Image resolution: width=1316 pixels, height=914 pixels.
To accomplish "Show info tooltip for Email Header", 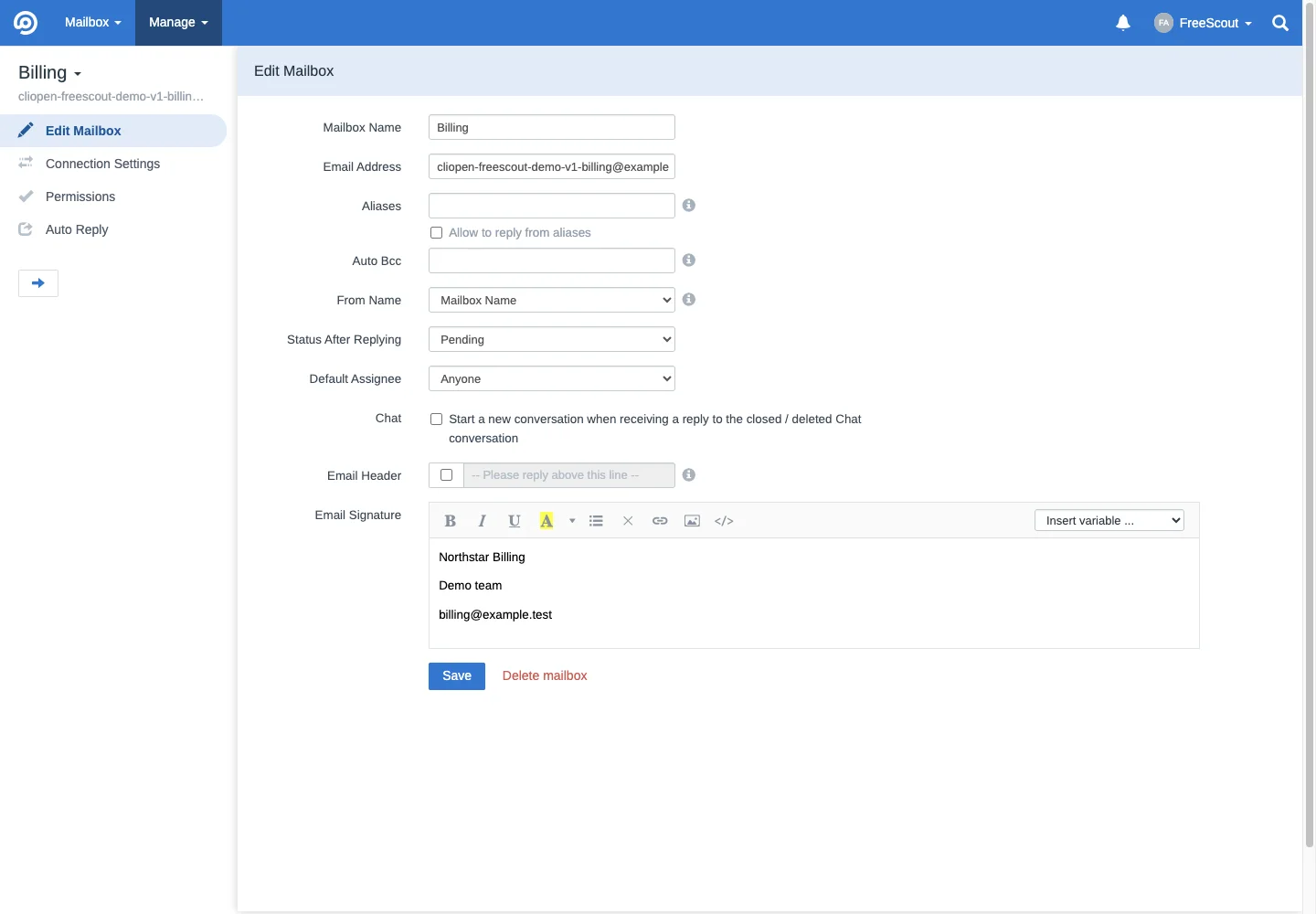I will 689,475.
